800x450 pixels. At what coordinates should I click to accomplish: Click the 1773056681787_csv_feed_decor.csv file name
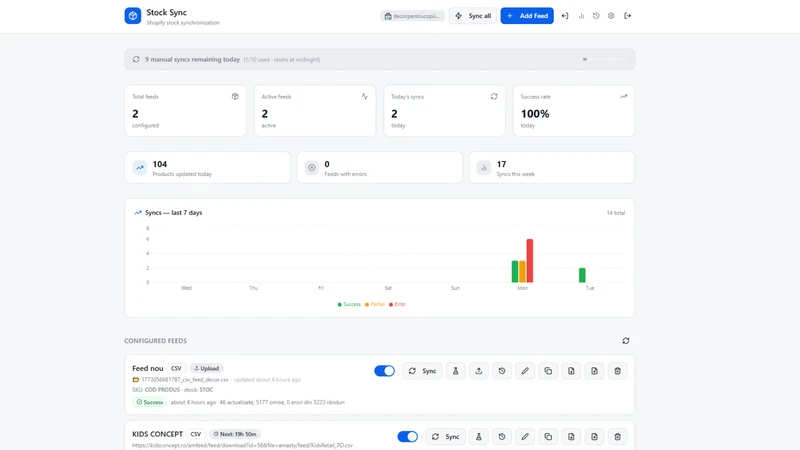(185, 380)
